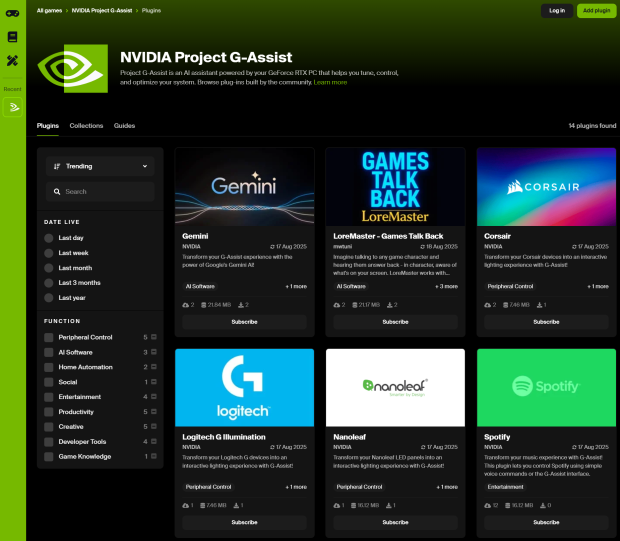The width and height of the screenshot is (620, 541).
Task: Expand '+1 more' tags on Corsair card
Action: tap(598, 286)
